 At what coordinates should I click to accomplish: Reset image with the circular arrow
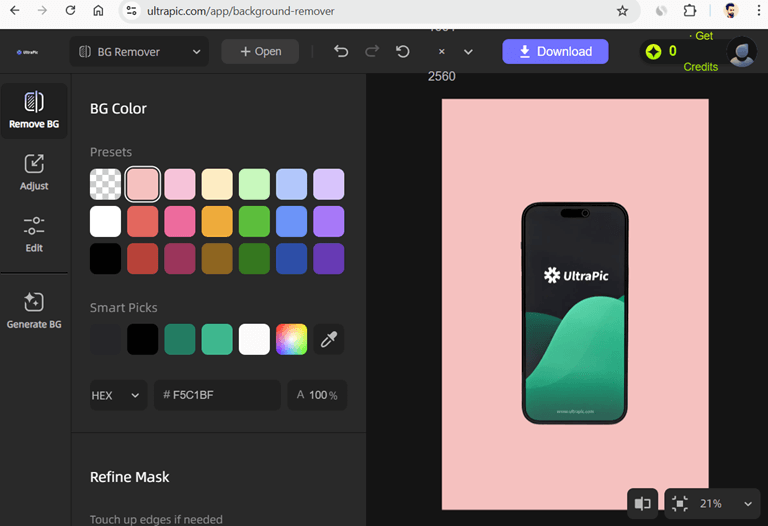403,51
